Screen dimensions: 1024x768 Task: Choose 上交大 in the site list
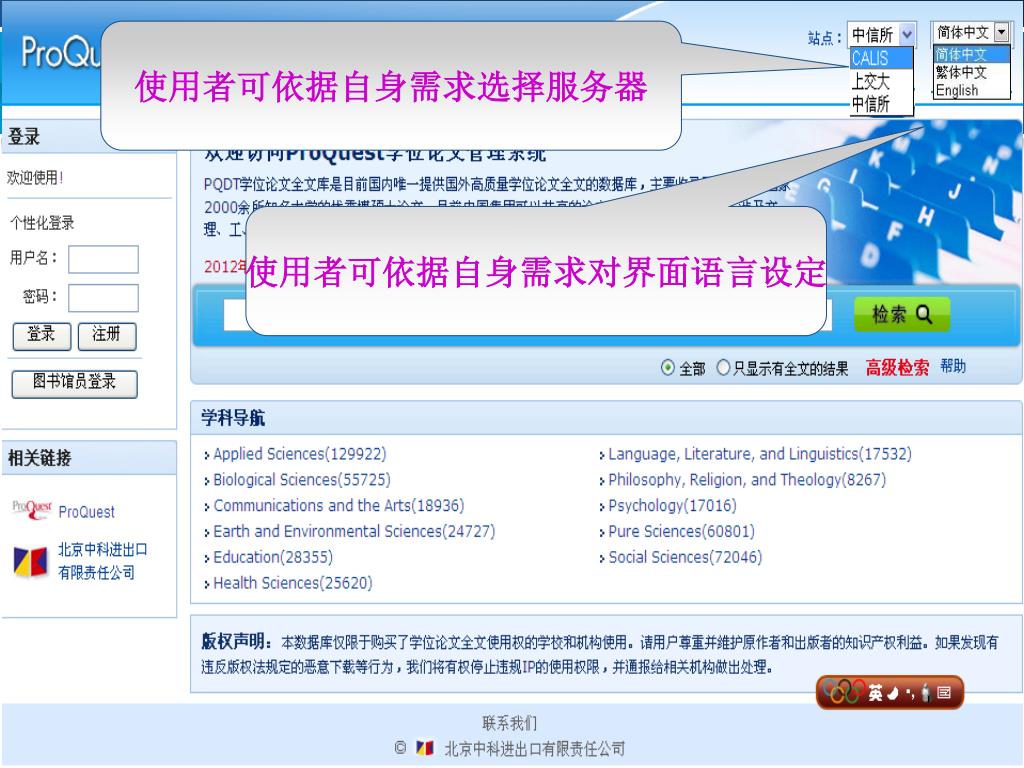click(x=881, y=82)
